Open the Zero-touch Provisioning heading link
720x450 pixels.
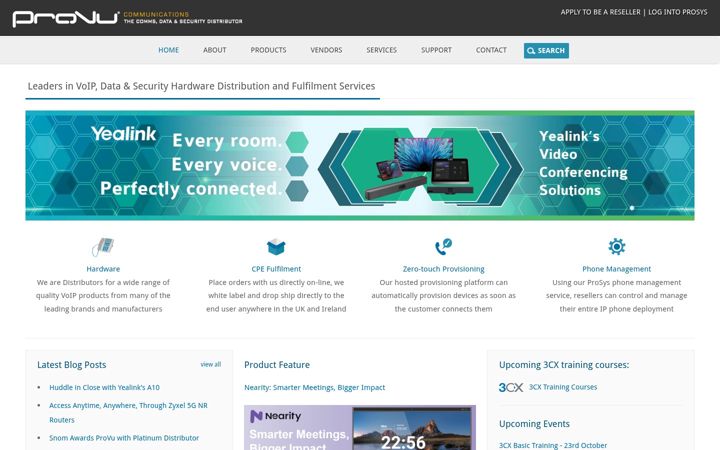click(444, 269)
